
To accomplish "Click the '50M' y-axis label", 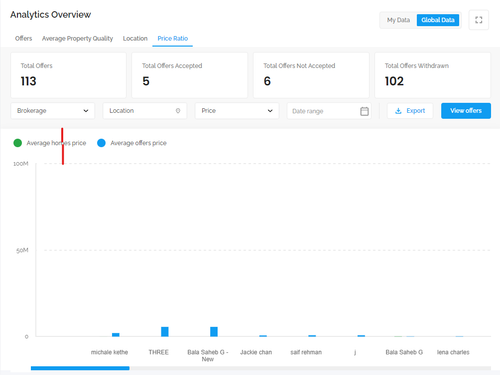I will 22,250.
